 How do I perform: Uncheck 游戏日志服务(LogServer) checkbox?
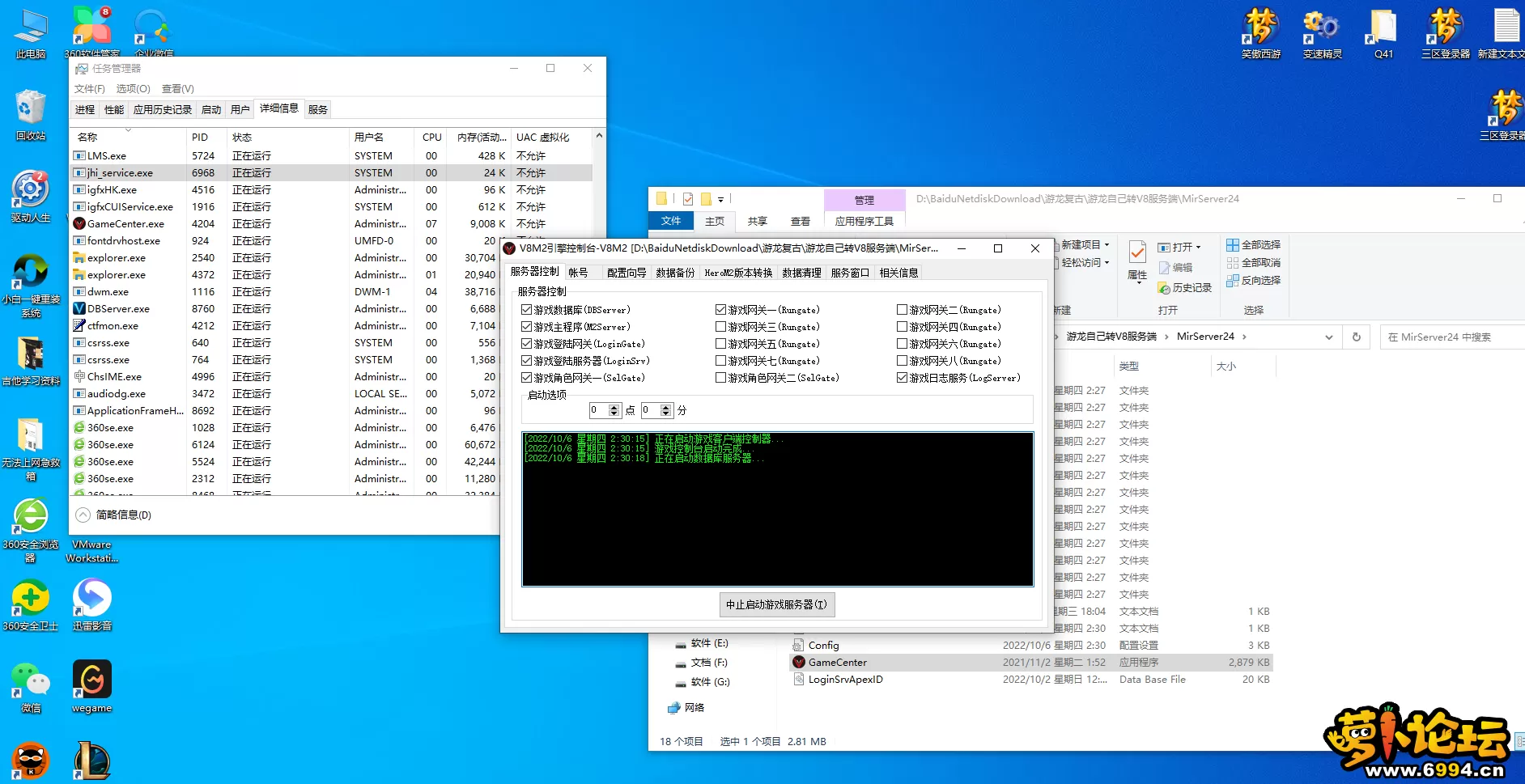click(902, 378)
